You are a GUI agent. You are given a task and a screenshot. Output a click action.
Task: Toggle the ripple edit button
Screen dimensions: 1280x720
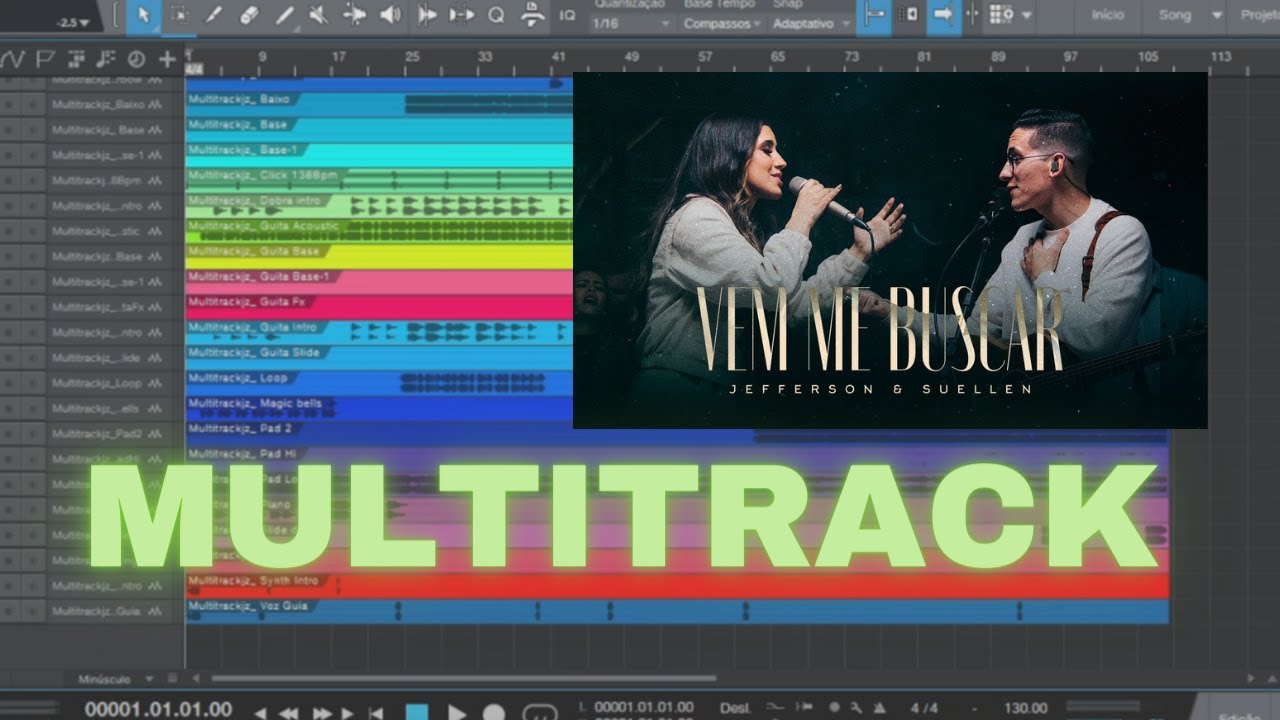(908, 15)
